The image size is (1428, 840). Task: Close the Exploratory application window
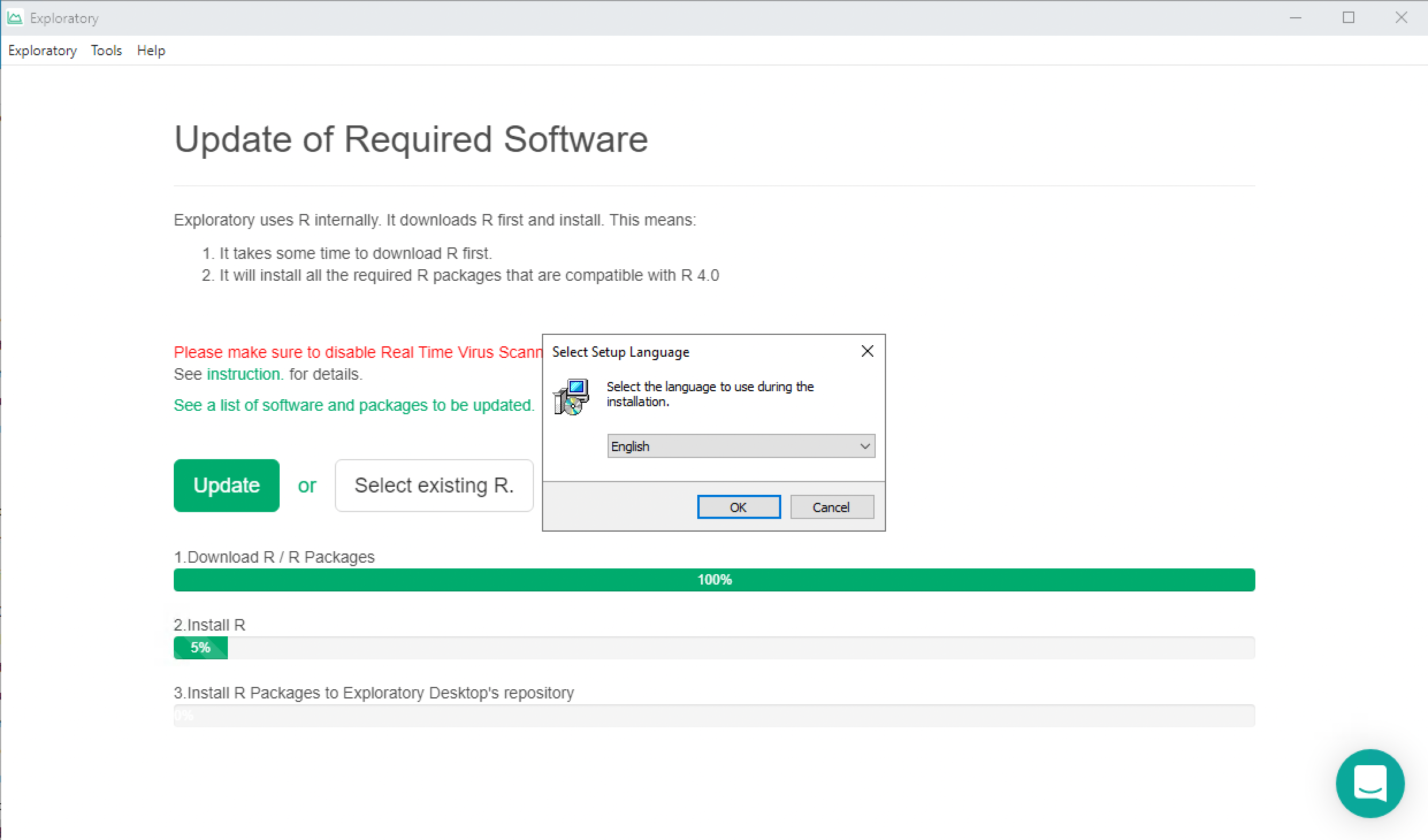pyautogui.click(x=1401, y=18)
